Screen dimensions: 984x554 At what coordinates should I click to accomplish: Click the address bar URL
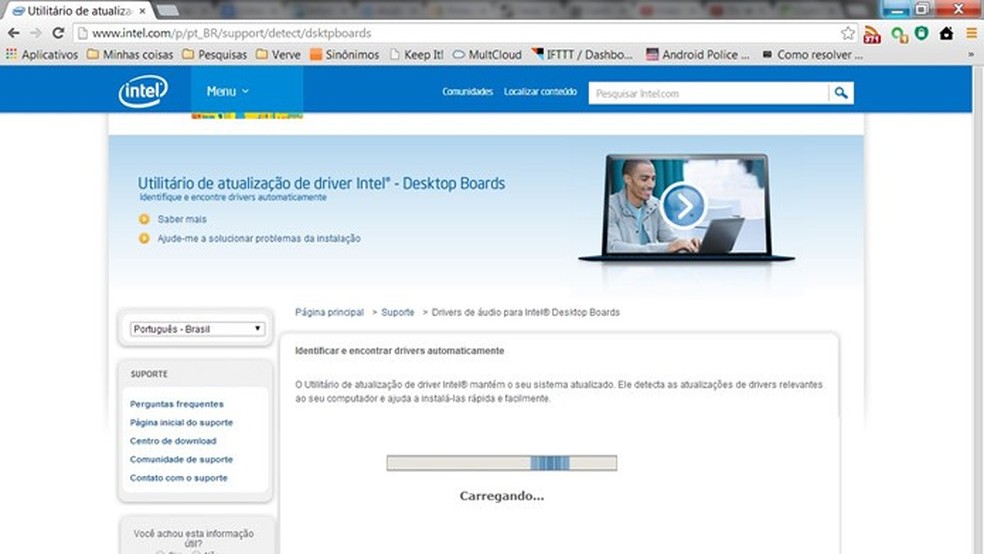(x=232, y=33)
